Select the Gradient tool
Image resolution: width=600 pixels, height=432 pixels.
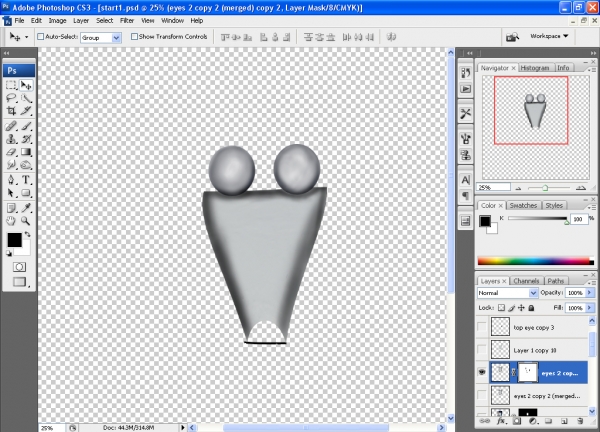[26, 152]
